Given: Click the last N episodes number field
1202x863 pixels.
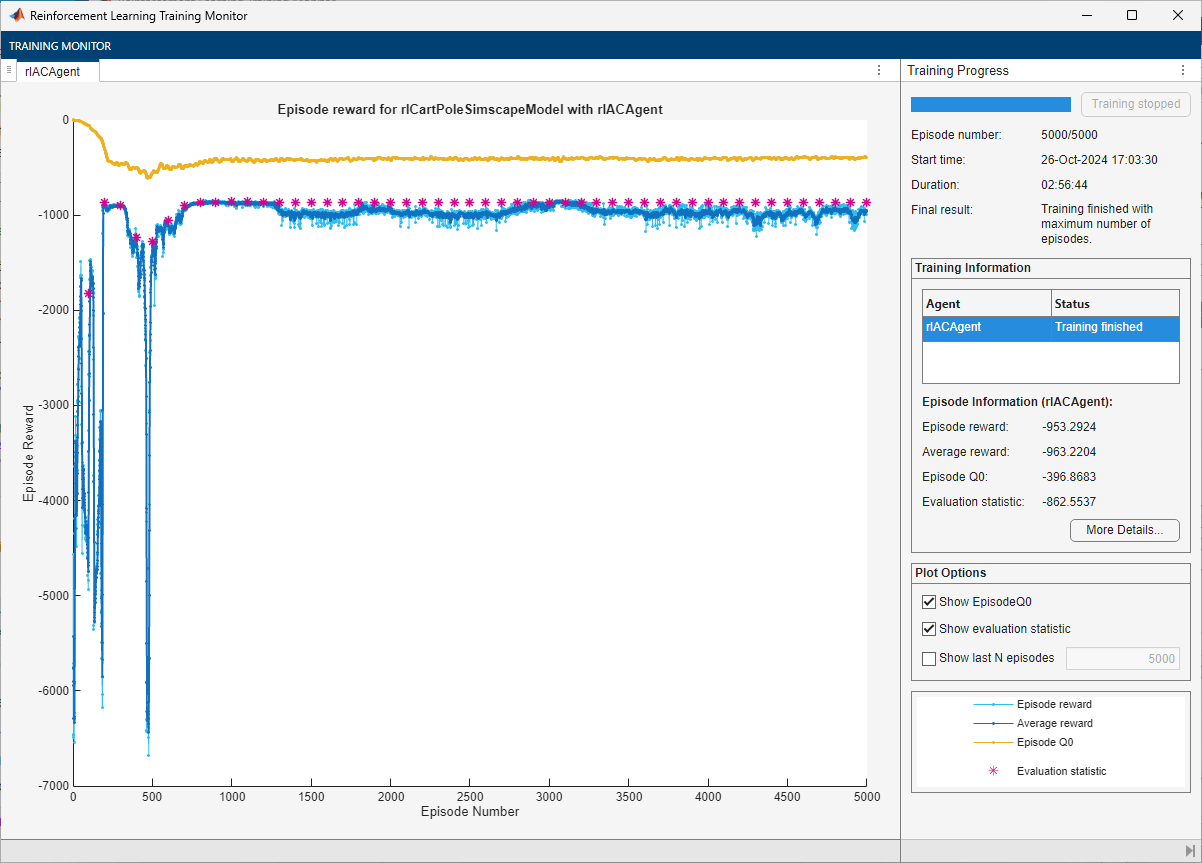Looking at the screenshot, I should coord(1122,658).
